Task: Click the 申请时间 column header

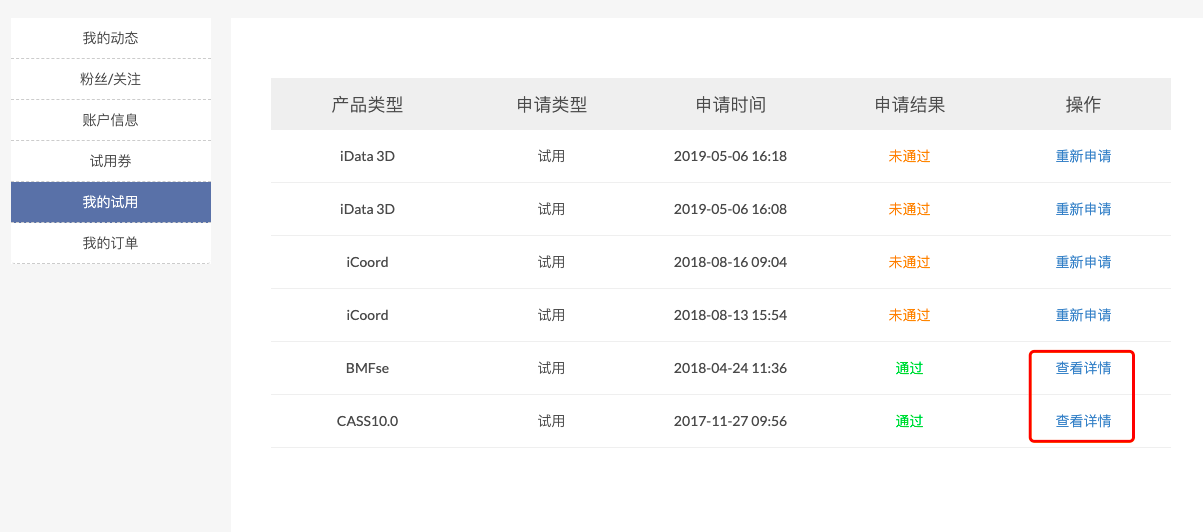Action: pos(730,105)
